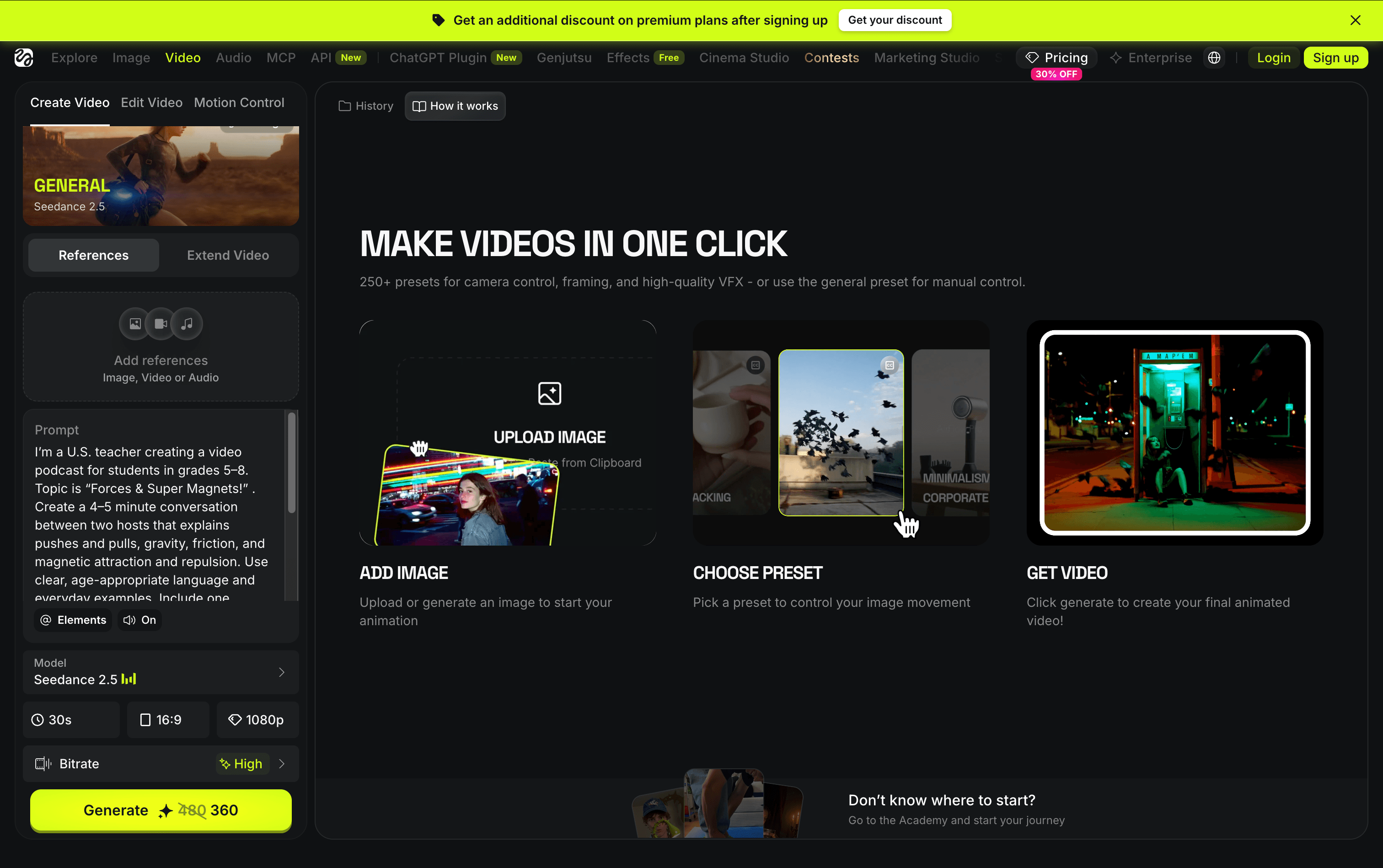Click the clock icon on duration
Image resolution: width=1383 pixels, height=868 pixels.
pos(38,720)
